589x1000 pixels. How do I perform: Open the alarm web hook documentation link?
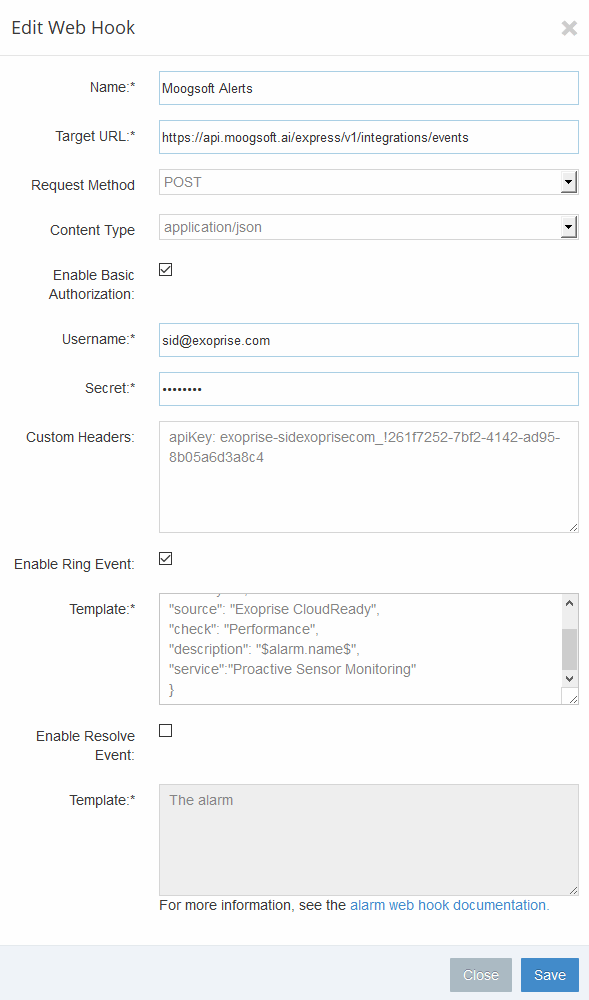[449, 906]
